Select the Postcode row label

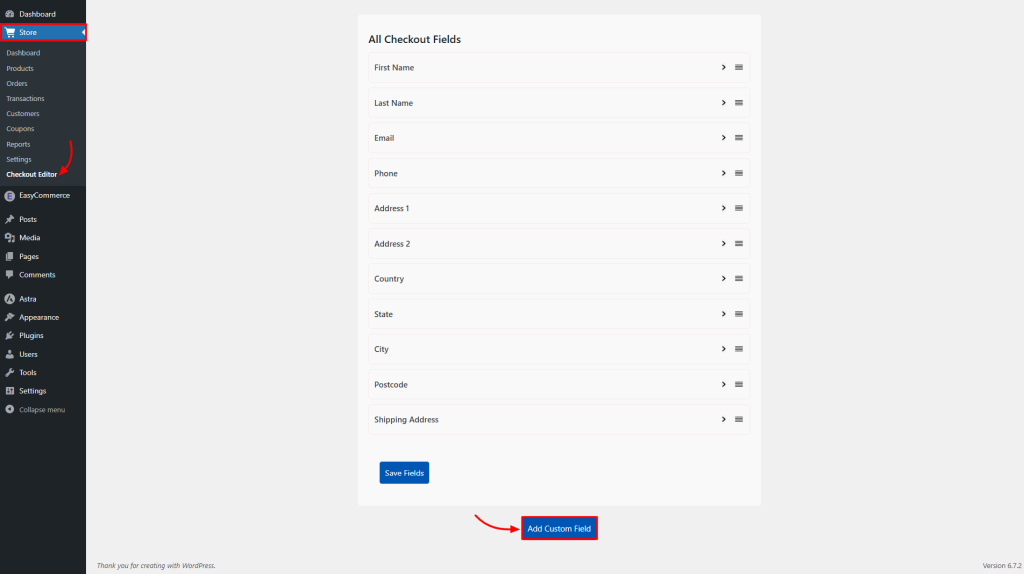391,385
